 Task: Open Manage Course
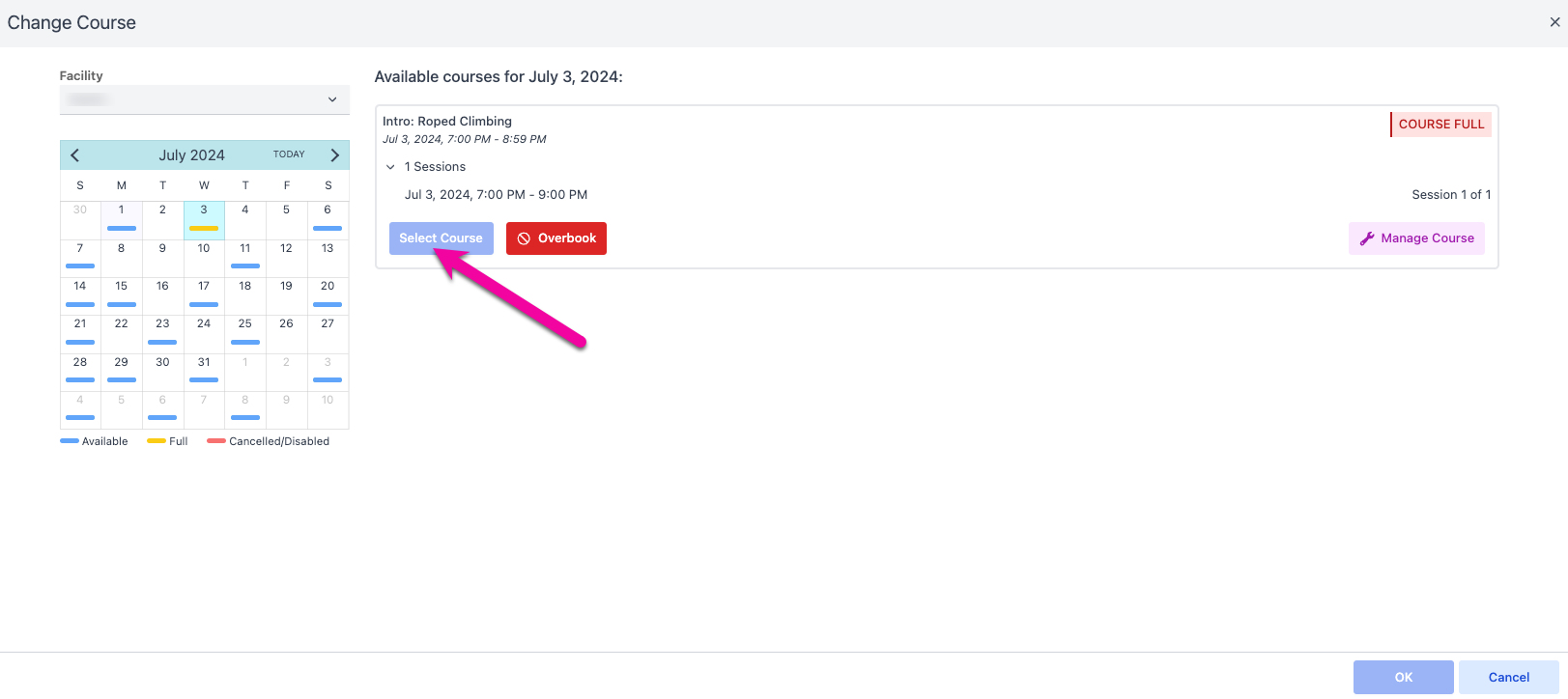coord(1417,238)
